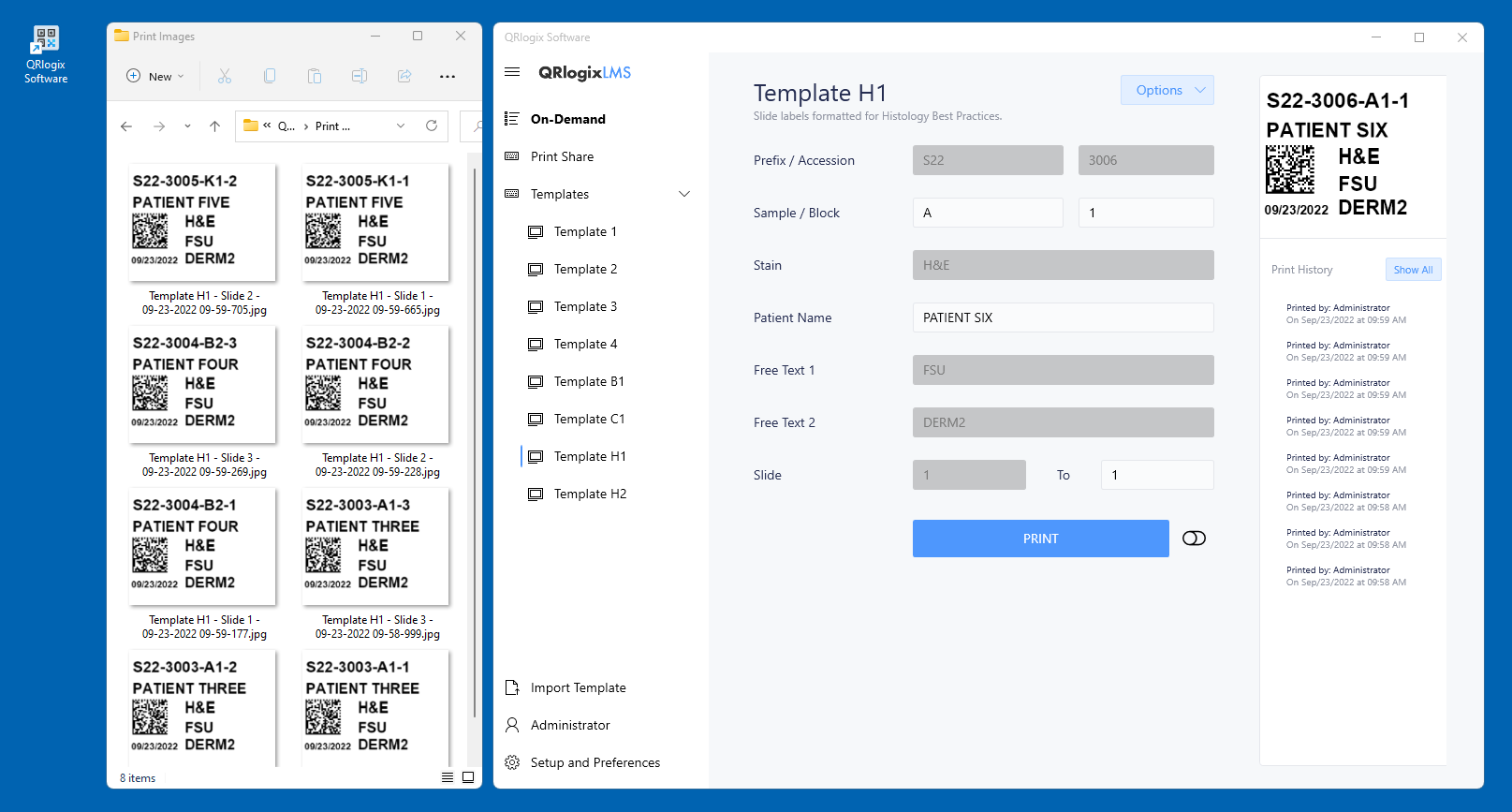Click Show All in Print History
The height and width of the screenshot is (812, 1512).
(1413, 270)
